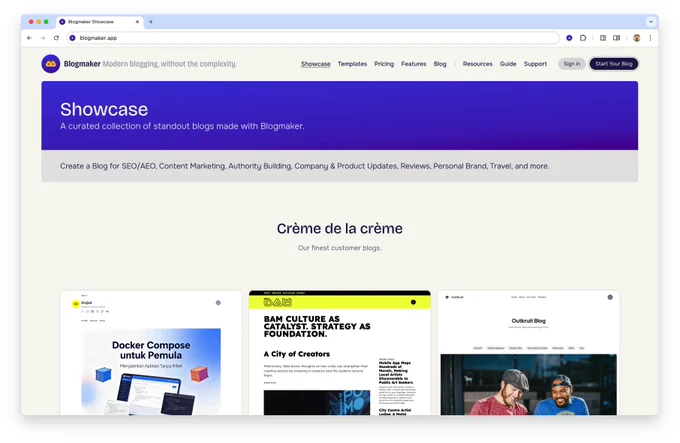The image size is (680, 443).
Task: Click black dot icon in BAM card header
Action: pos(413,302)
